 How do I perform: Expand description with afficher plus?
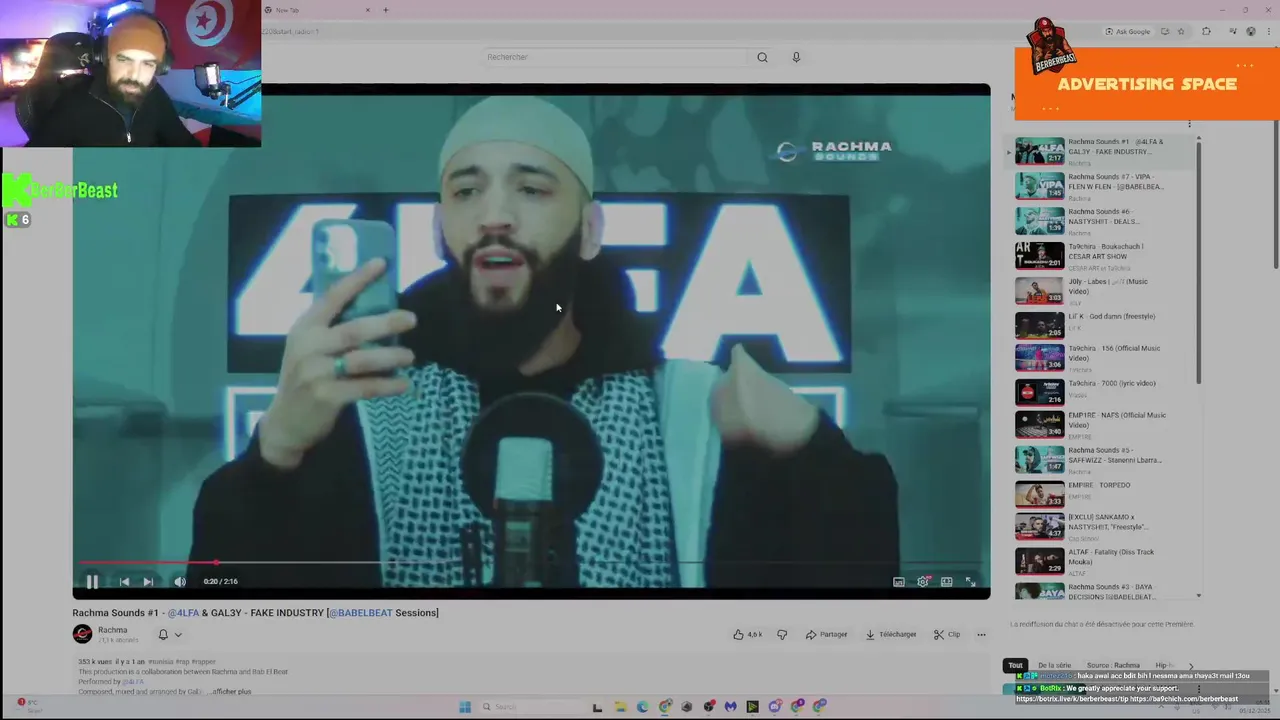230,691
